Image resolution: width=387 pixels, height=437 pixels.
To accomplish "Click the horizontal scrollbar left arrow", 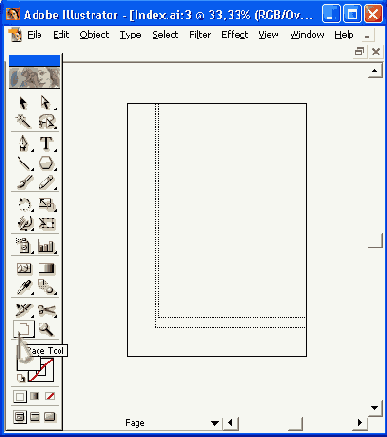I will (230, 423).
